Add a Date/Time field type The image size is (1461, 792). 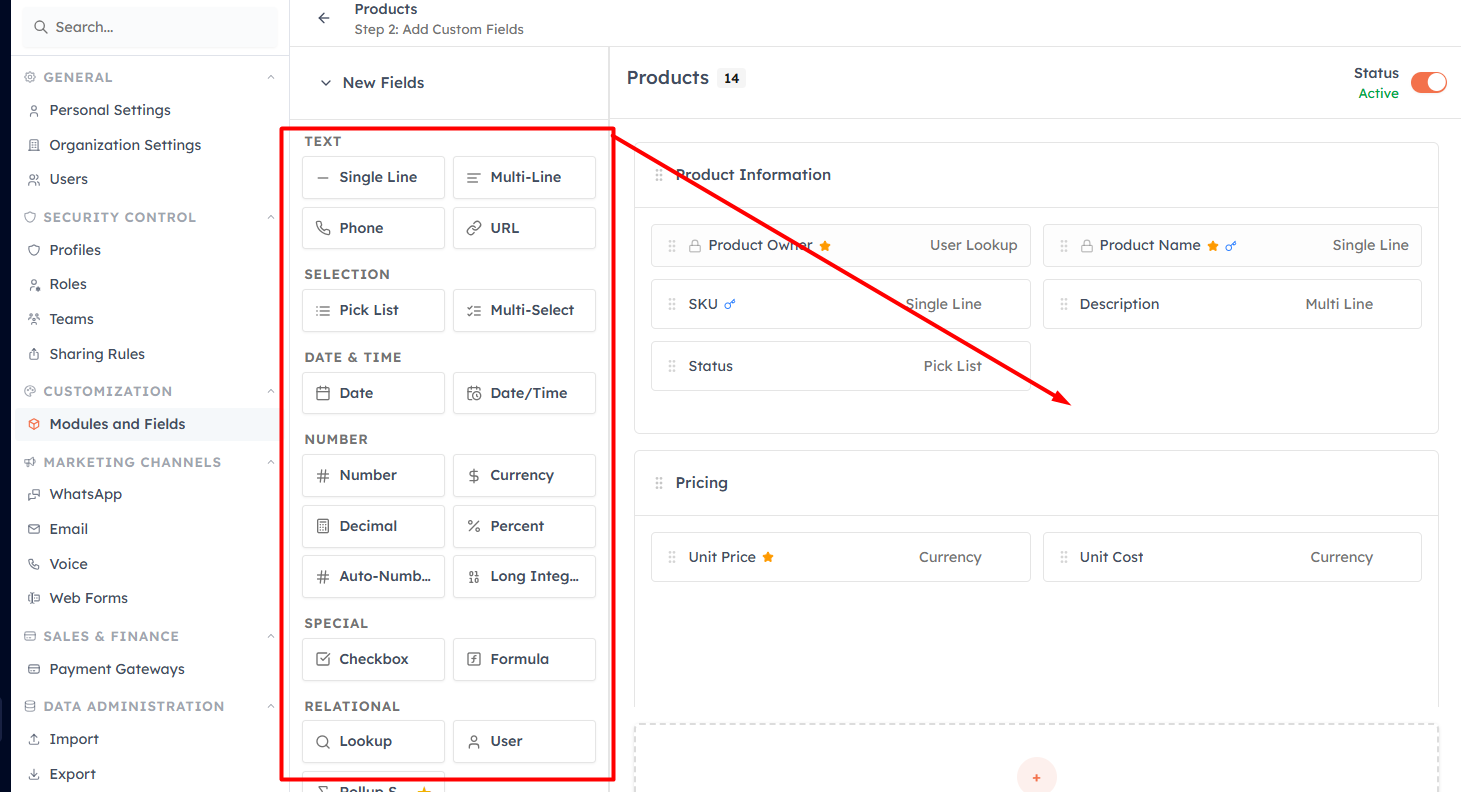(524, 393)
